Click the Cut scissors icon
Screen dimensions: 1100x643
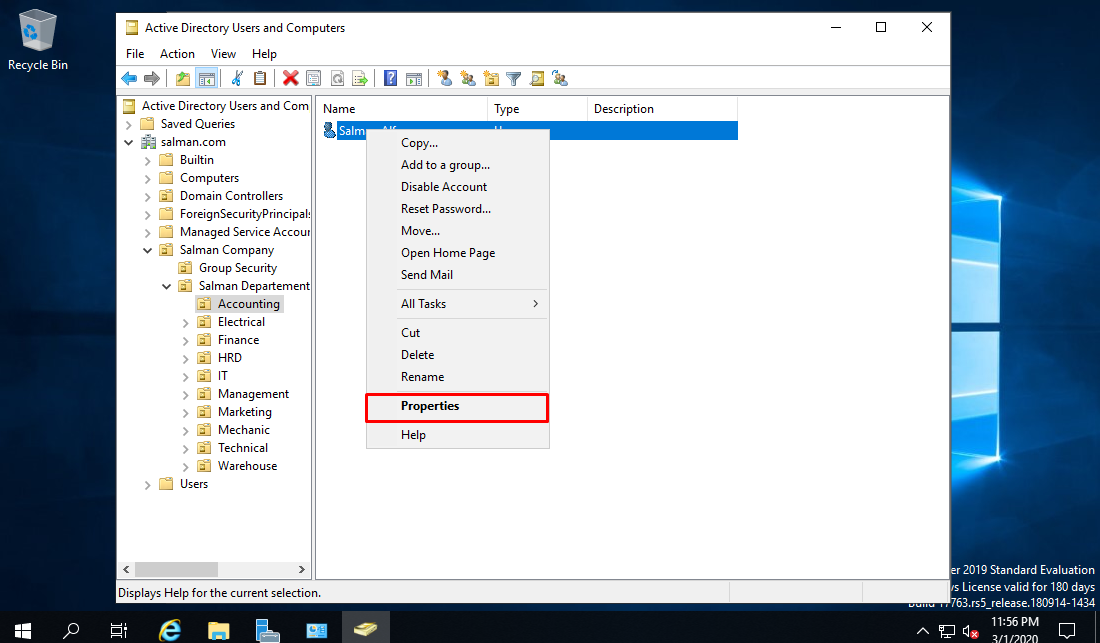pyautogui.click(x=237, y=79)
